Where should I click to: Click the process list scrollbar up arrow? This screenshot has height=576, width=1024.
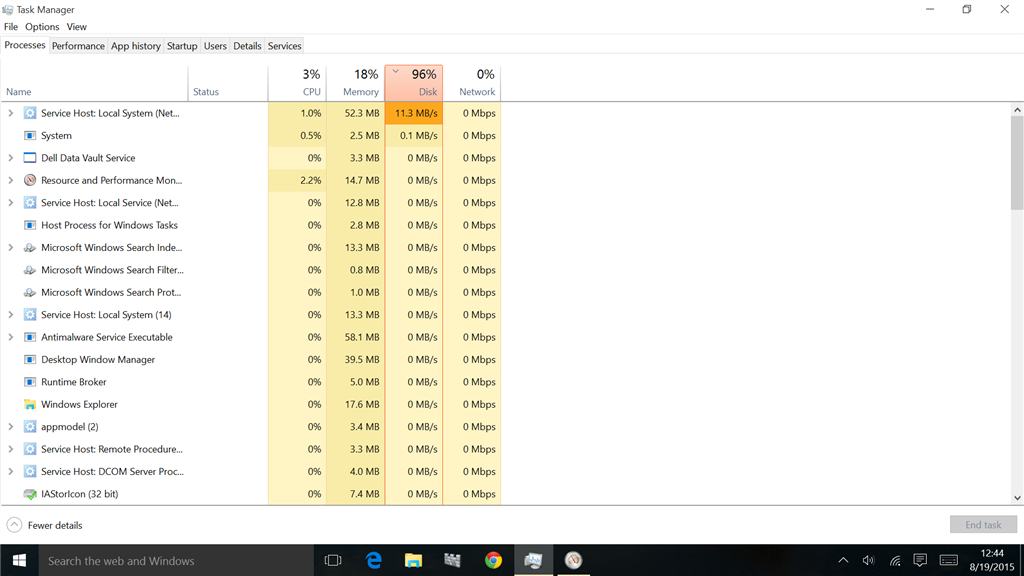(1017, 110)
